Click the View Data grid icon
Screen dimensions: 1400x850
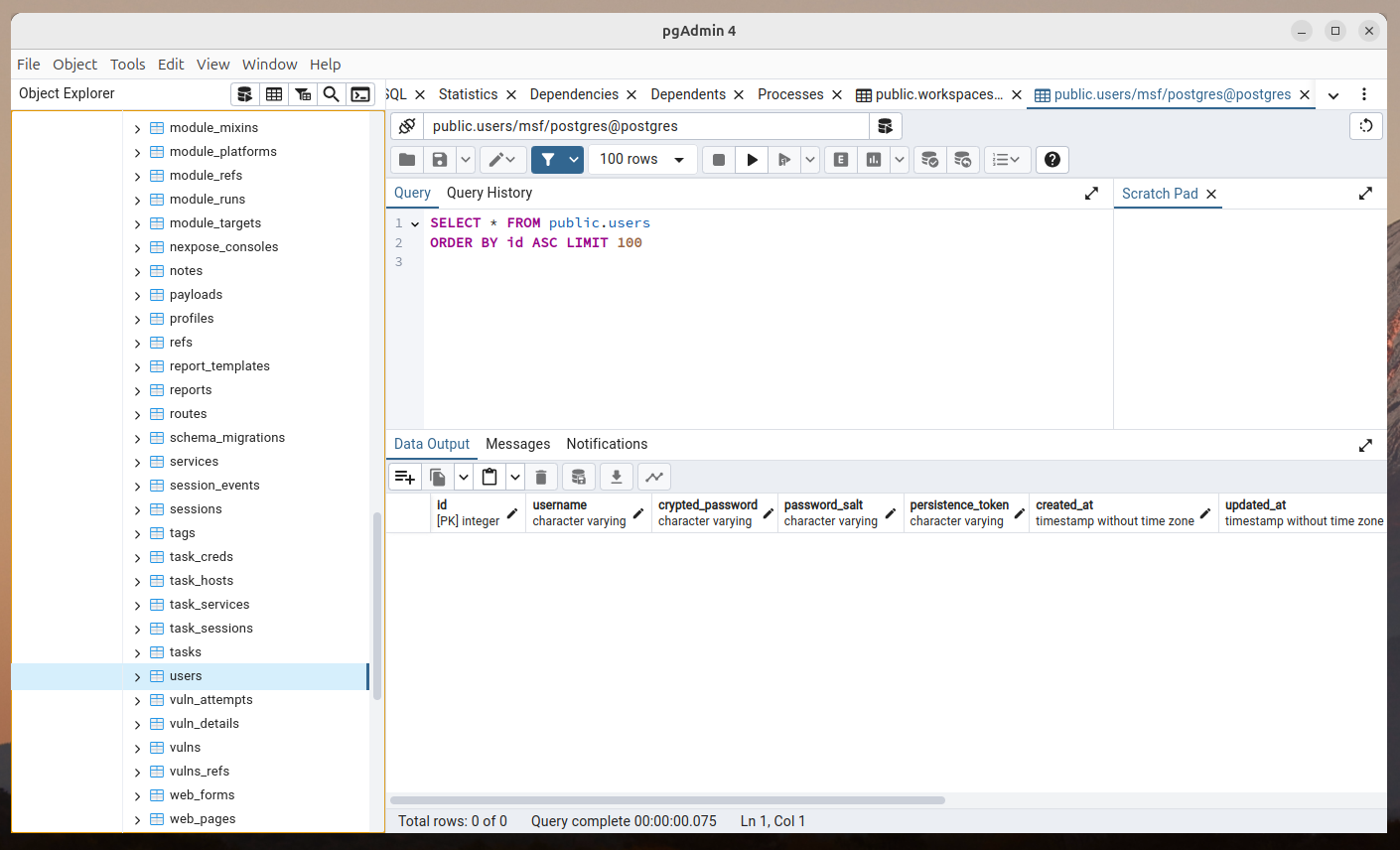(274, 94)
